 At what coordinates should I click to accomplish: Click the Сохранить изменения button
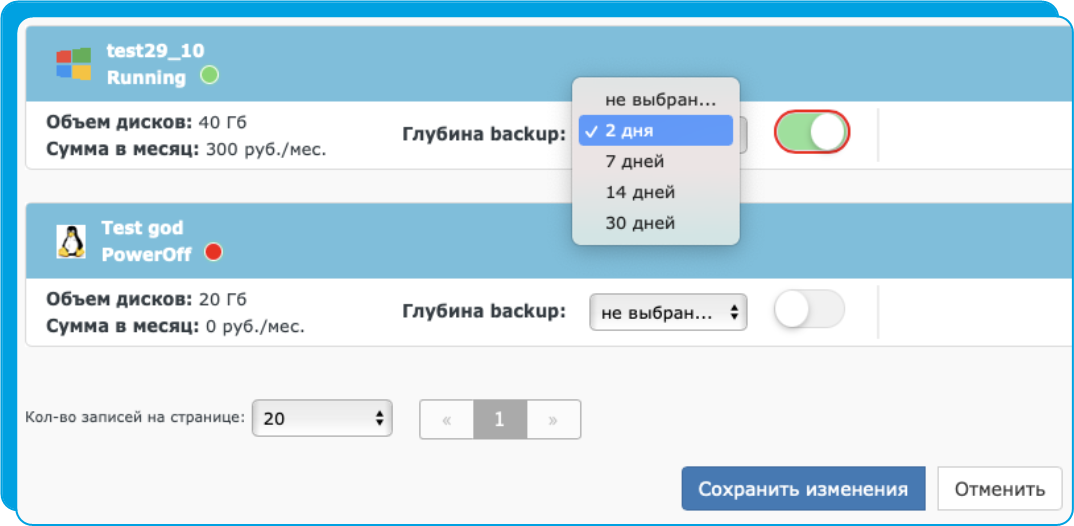point(803,489)
